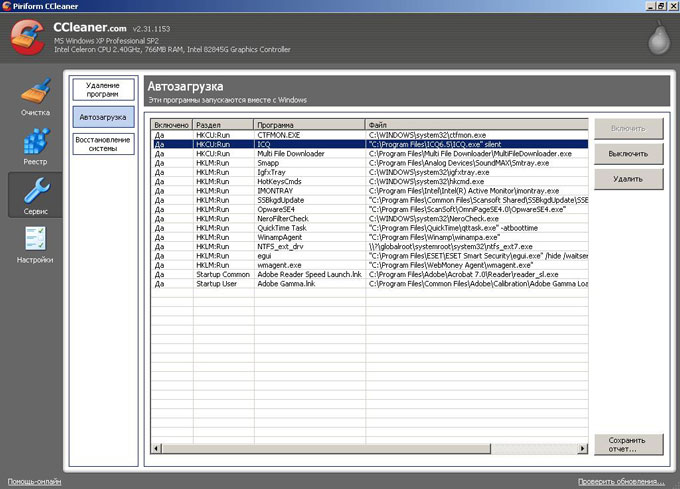Open the Очистка cleaner section

coord(36,97)
